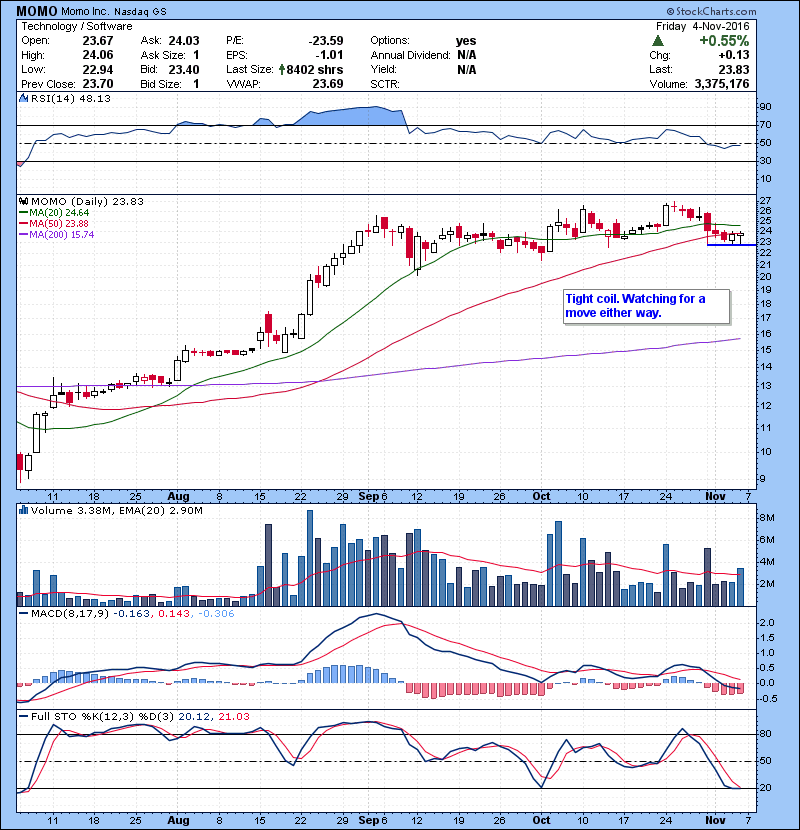Click the Chg value +0.13

[x=734, y=55]
